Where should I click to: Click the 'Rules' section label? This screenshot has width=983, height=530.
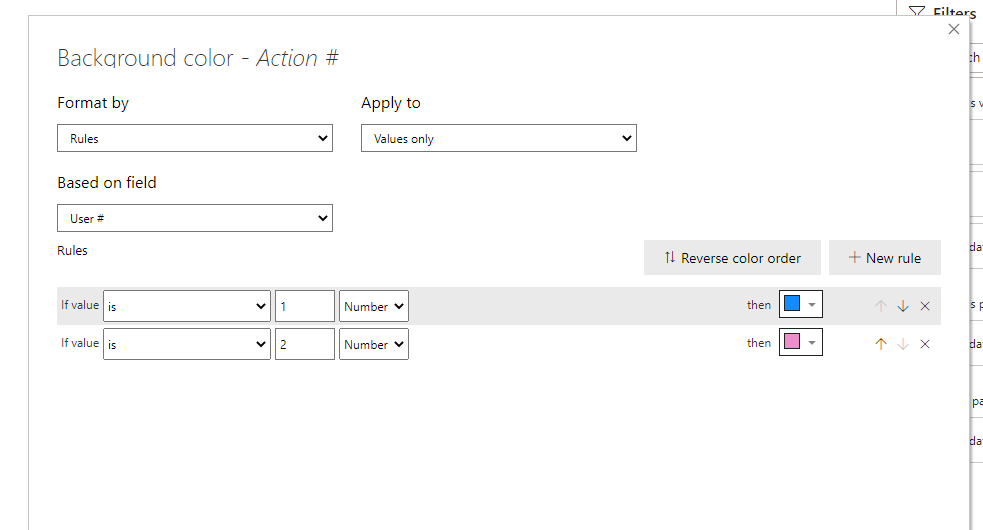(72, 250)
